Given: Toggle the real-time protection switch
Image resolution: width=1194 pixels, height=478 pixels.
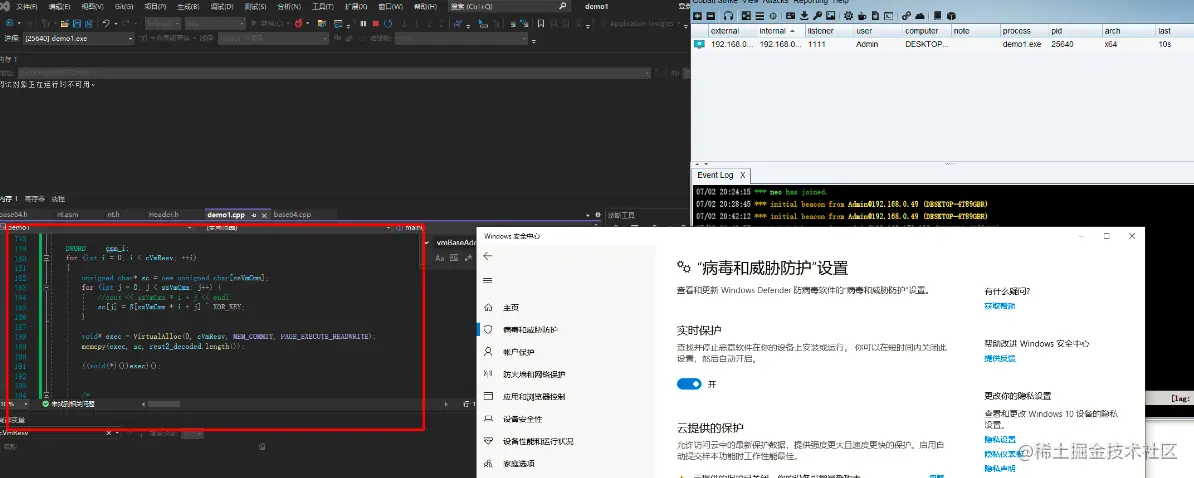Looking at the screenshot, I should (x=689, y=384).
